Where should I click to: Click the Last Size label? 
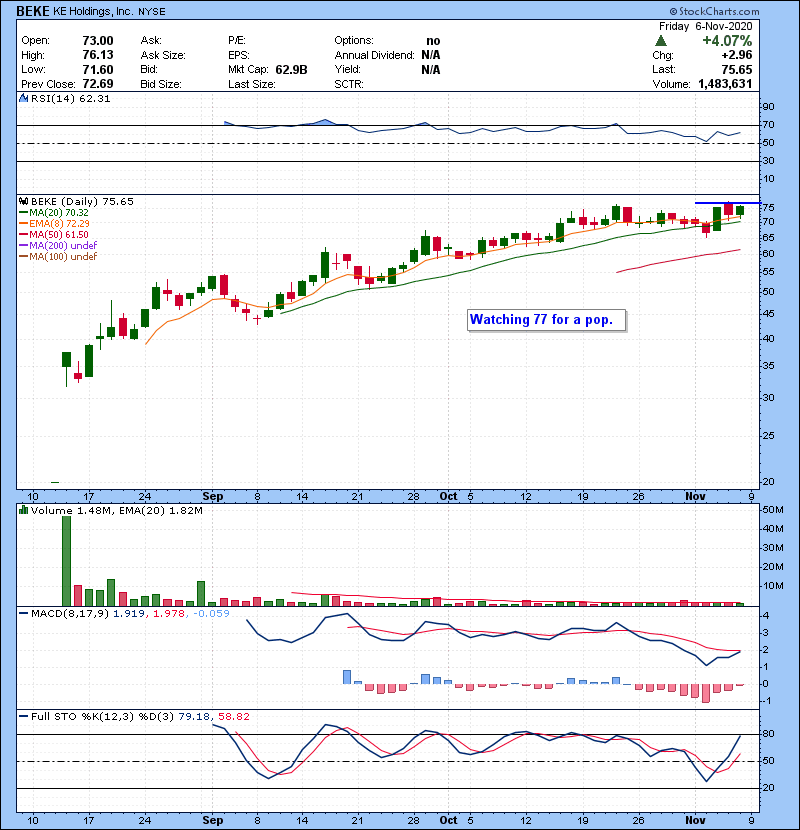[x=251, y=84]
